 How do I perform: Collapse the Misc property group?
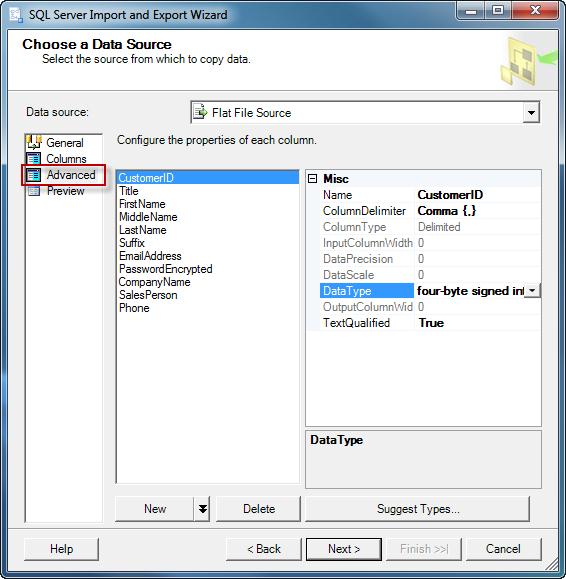(312, 179)
